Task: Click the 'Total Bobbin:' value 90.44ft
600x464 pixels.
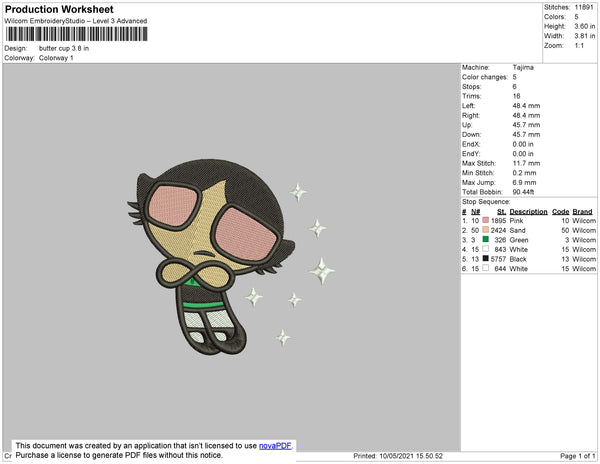Action: click(523, 192)
